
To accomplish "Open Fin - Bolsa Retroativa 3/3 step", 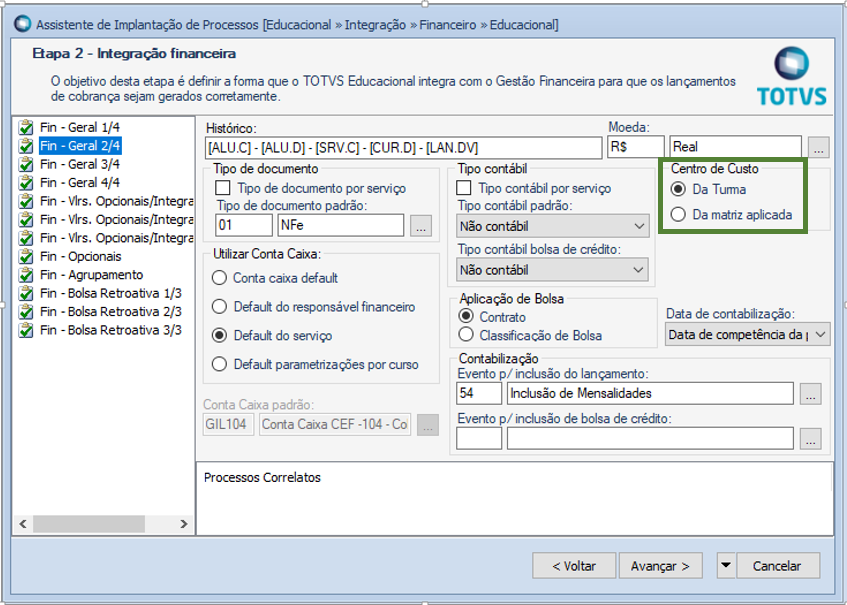I will (111, 330).
